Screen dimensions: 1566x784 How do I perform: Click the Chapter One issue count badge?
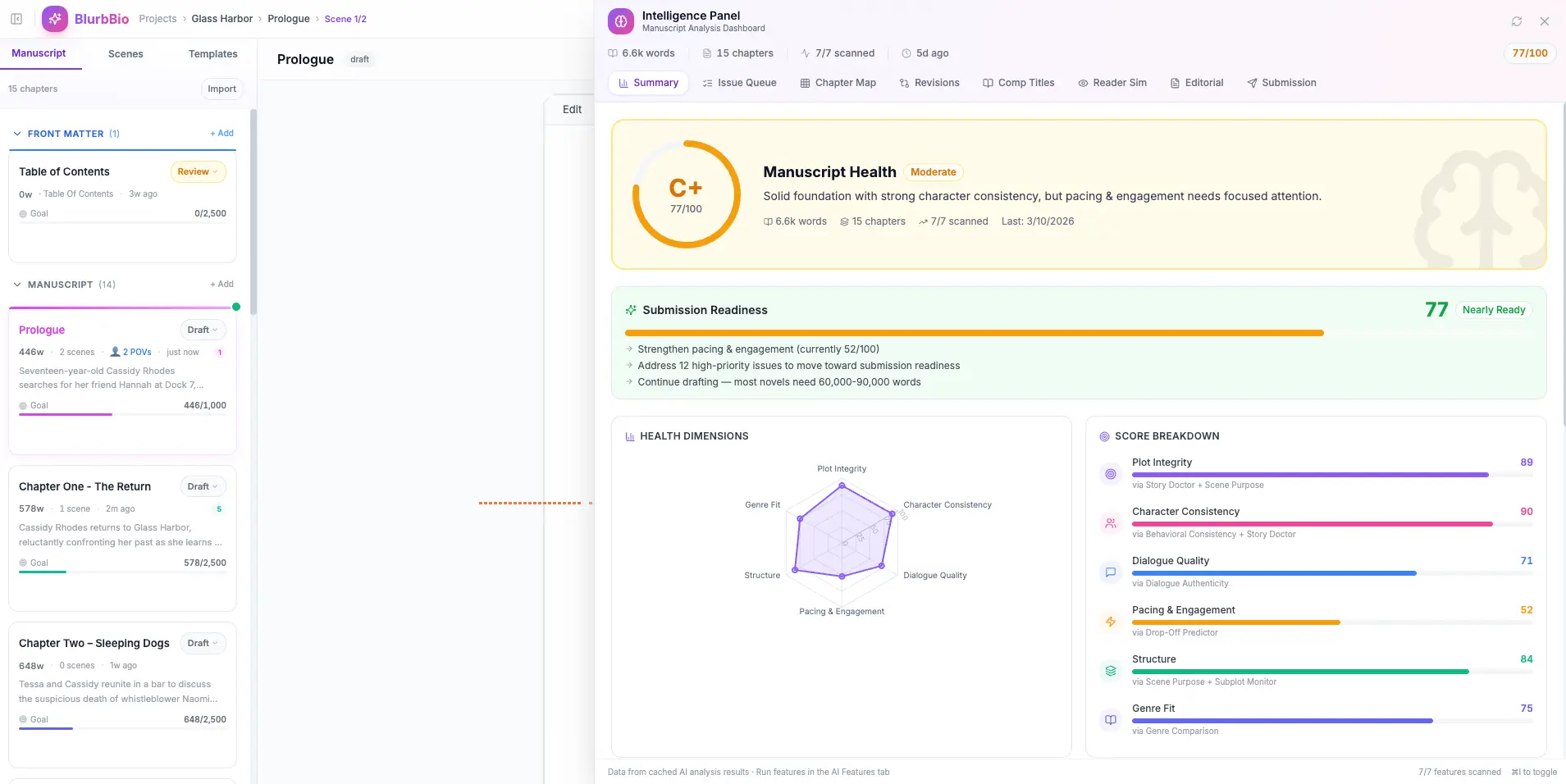click(x=219, y=509)
